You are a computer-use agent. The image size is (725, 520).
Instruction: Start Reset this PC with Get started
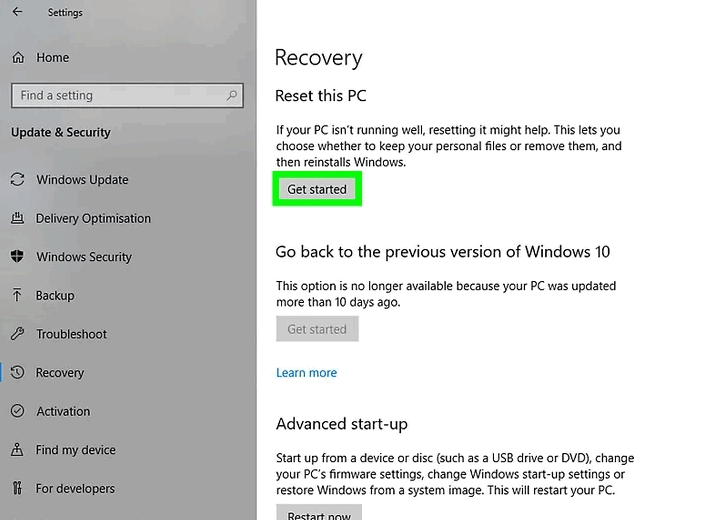point(317,190)
